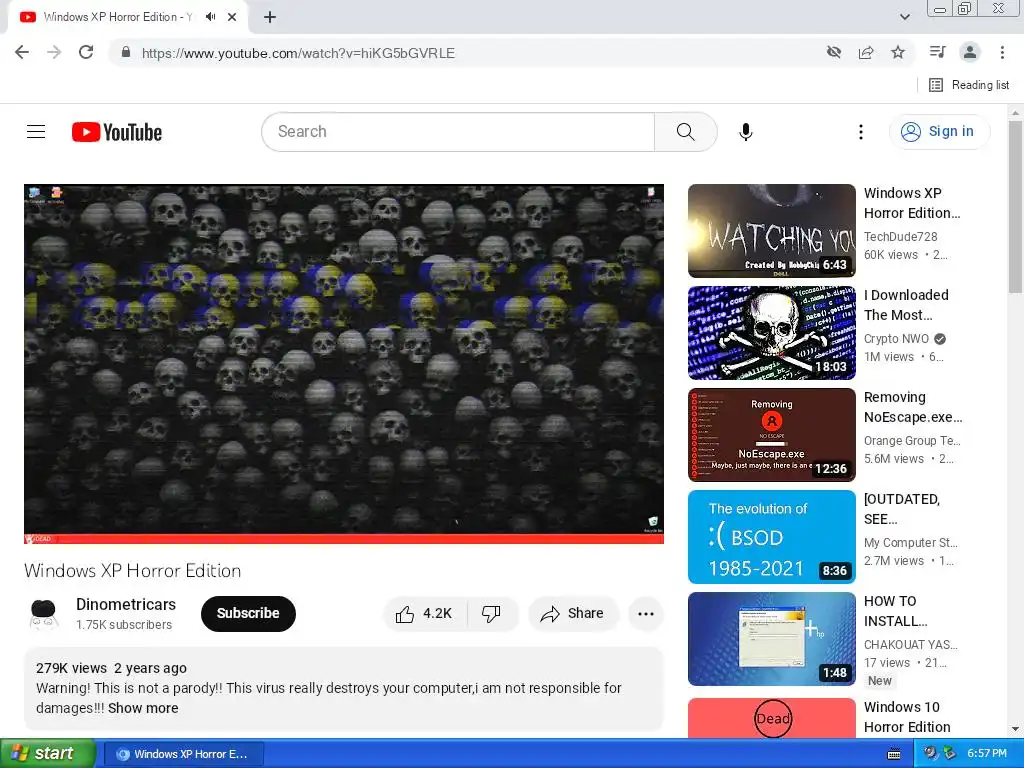Open the '[OUTDATED, SEE...' video title
Image resolution: width=1024 pixels, height=768 pixels.
pos(901,509)
